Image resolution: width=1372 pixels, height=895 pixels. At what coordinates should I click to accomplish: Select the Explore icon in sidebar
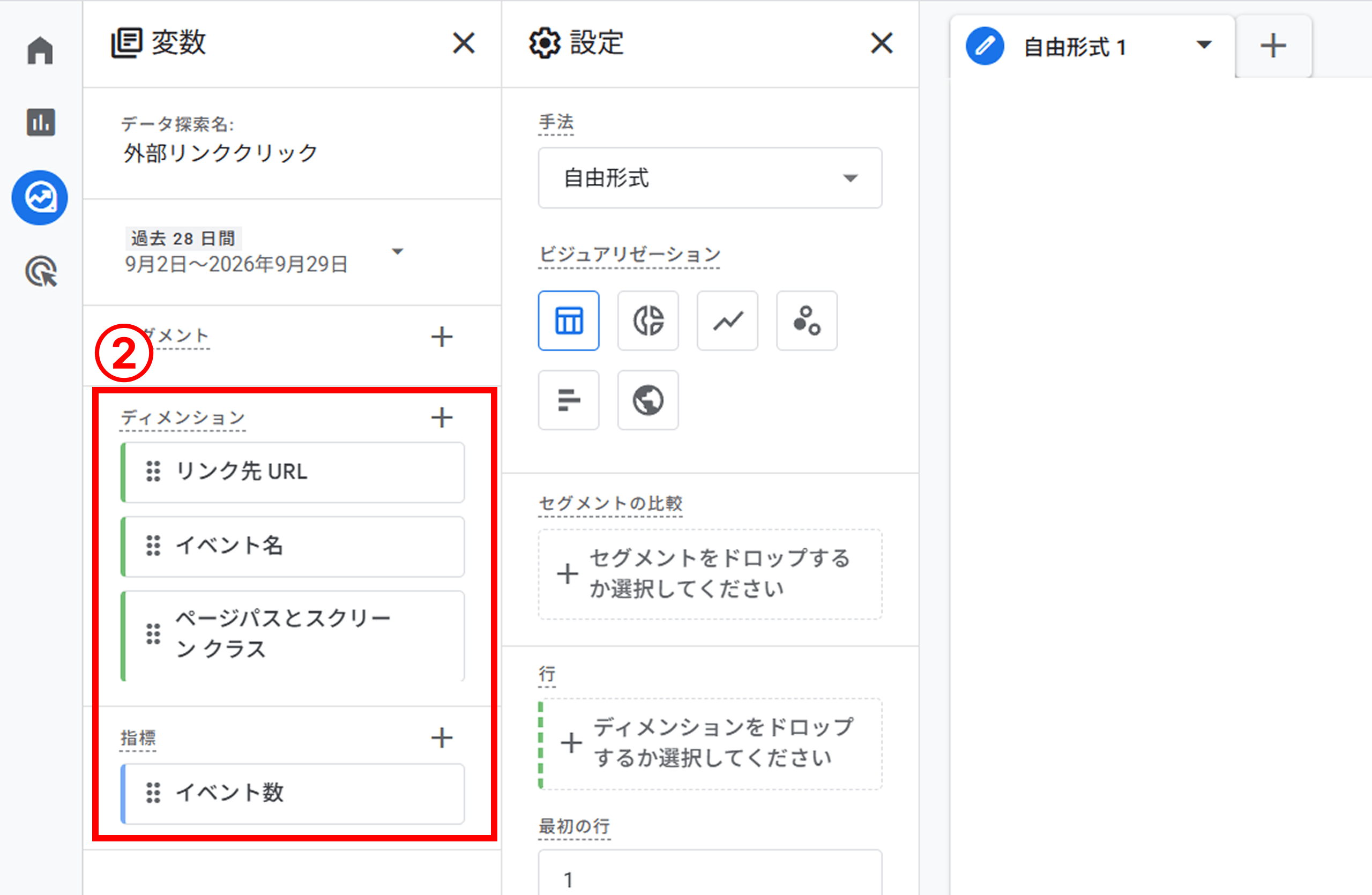pyautogui.click(x=40, y=198)
